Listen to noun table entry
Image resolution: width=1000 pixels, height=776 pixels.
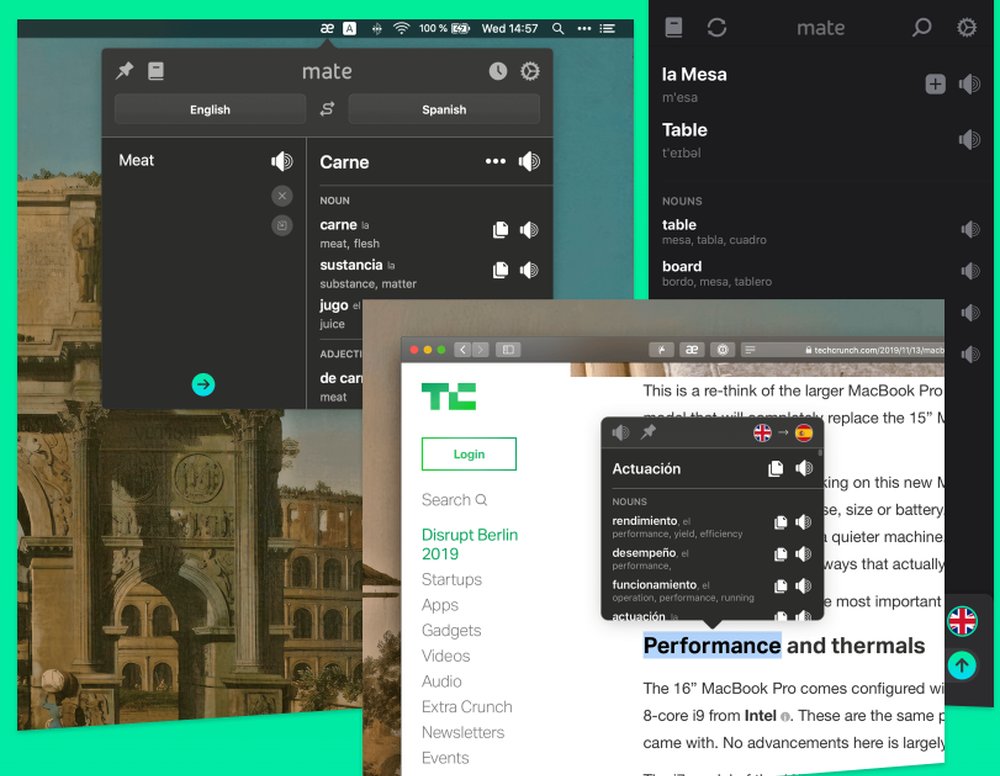(971, 229)
